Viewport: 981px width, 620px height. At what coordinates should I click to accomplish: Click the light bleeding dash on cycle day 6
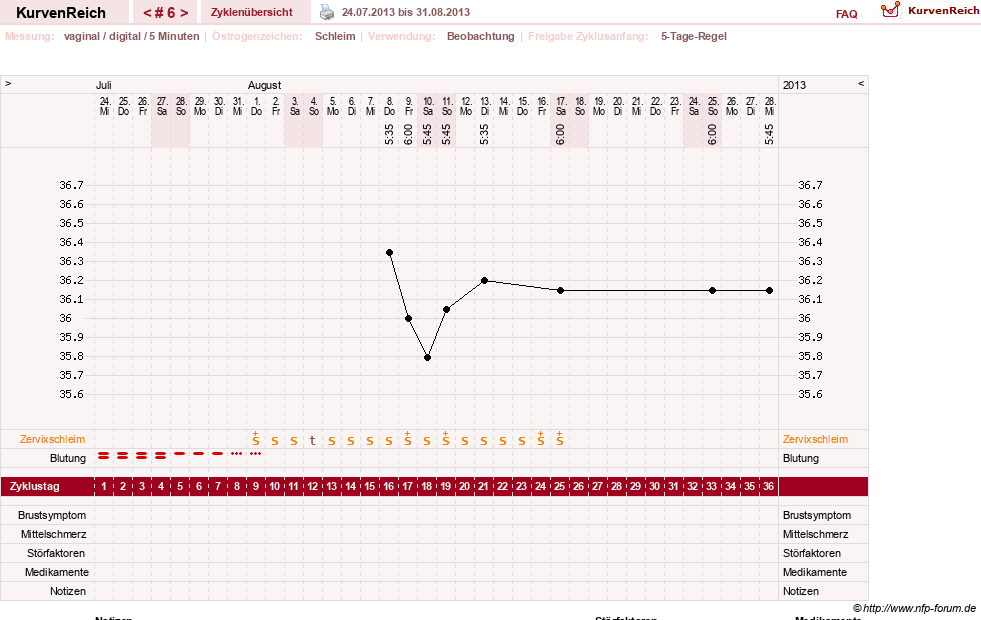(199, 454)
